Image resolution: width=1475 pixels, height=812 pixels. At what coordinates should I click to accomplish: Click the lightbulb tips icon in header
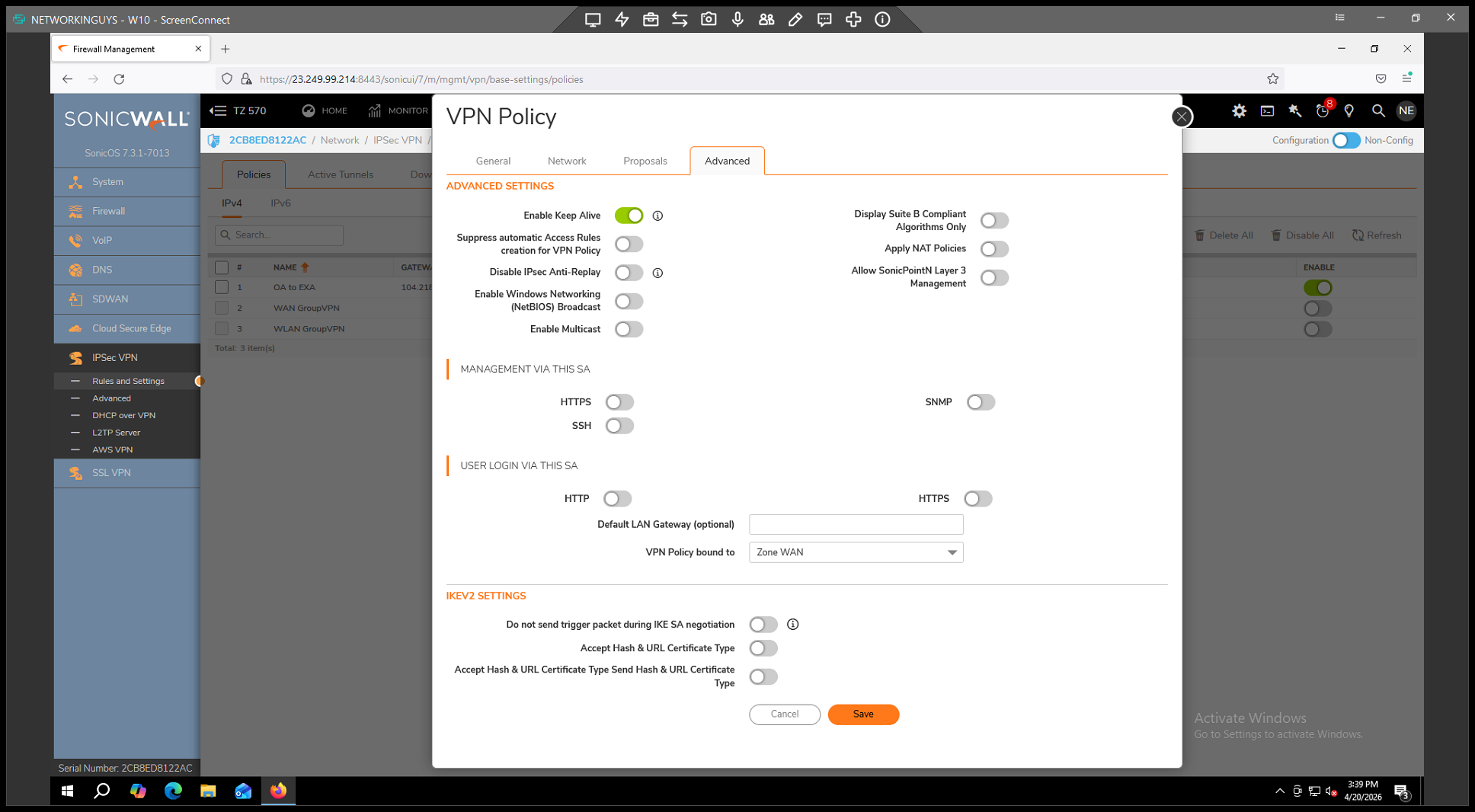click(x=1349, y=111)
